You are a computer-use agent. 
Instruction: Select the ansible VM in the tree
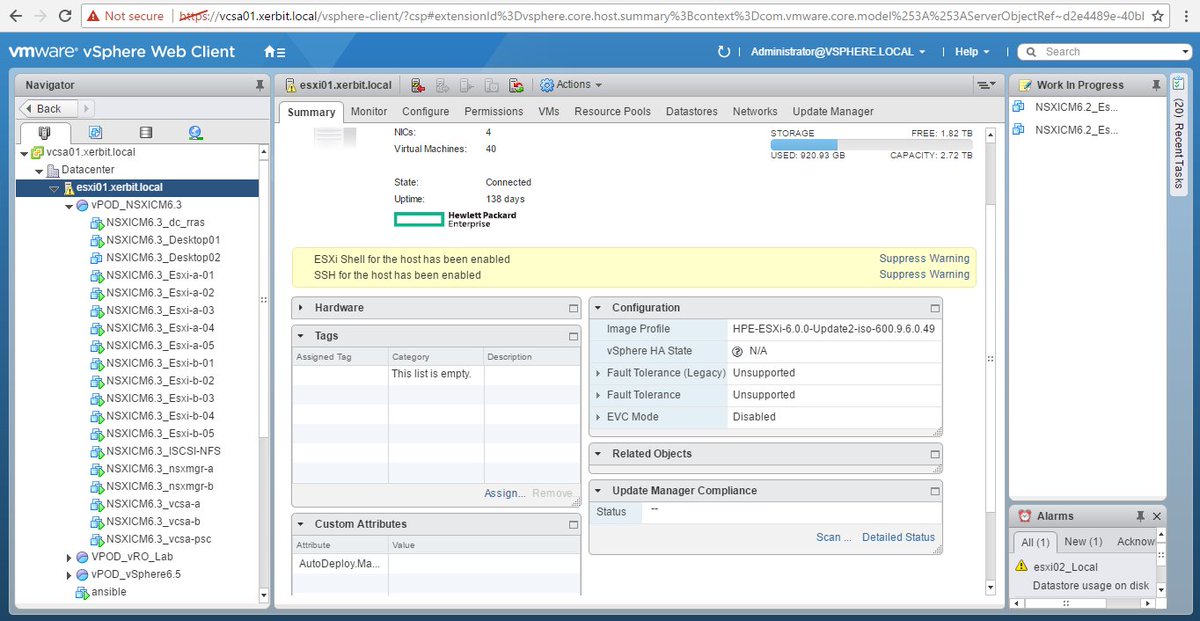[108, 592]
